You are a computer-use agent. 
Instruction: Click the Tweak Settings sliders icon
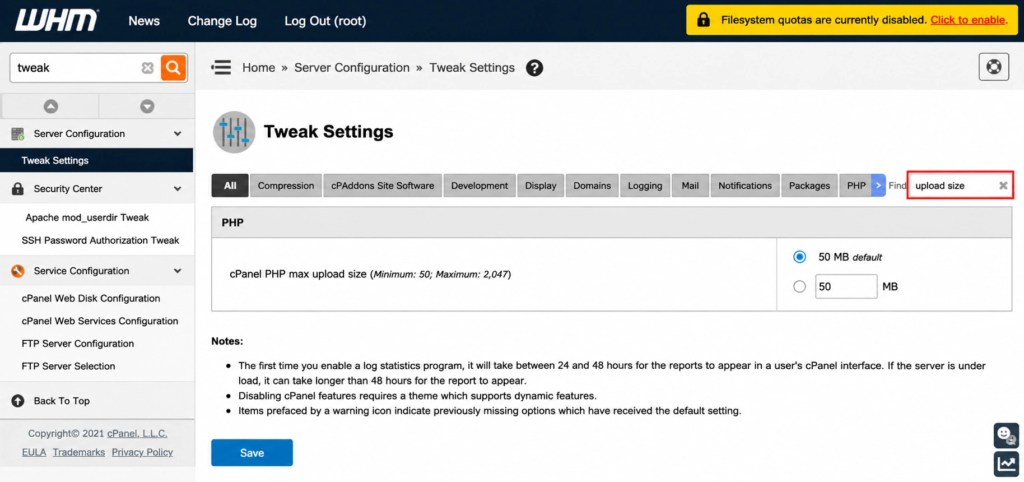[234, 132]
